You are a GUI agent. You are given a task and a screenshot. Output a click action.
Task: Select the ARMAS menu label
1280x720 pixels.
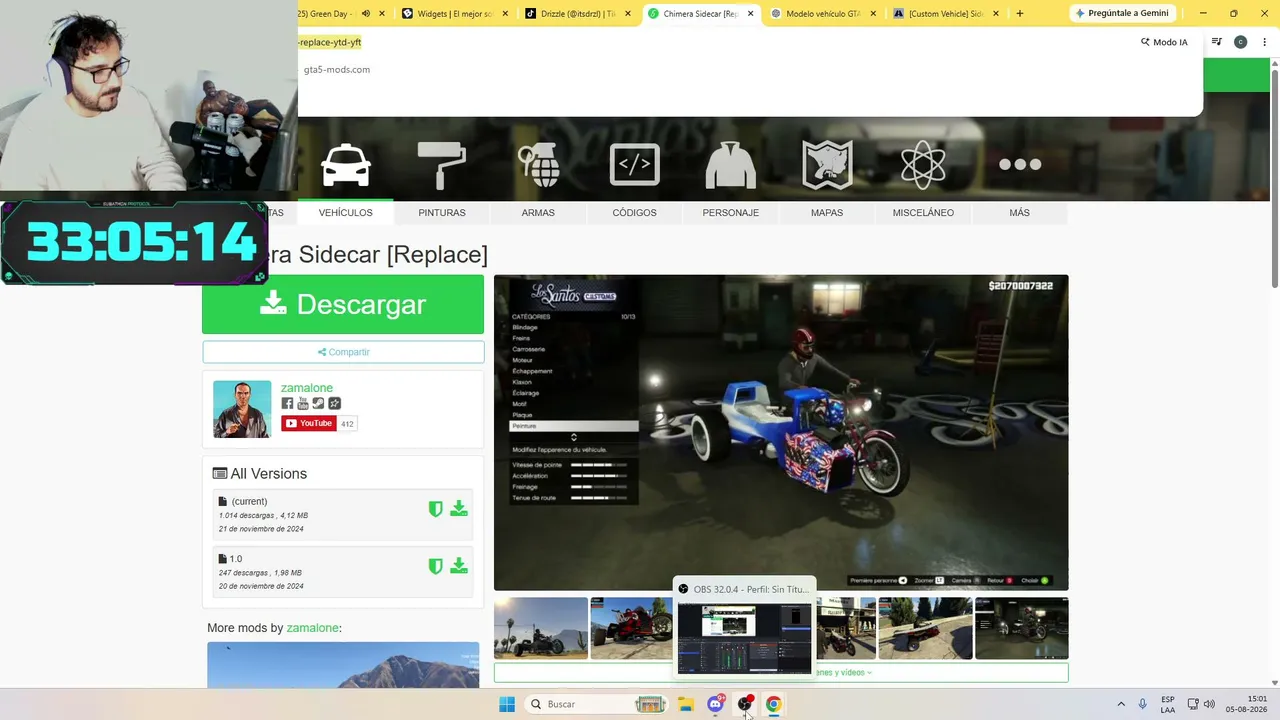point(538,213)
